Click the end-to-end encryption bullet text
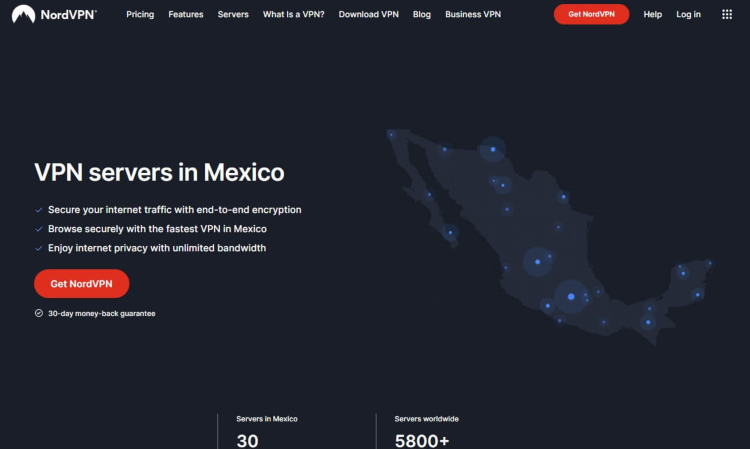Screen dimensions: 750x449 (175, 209)
